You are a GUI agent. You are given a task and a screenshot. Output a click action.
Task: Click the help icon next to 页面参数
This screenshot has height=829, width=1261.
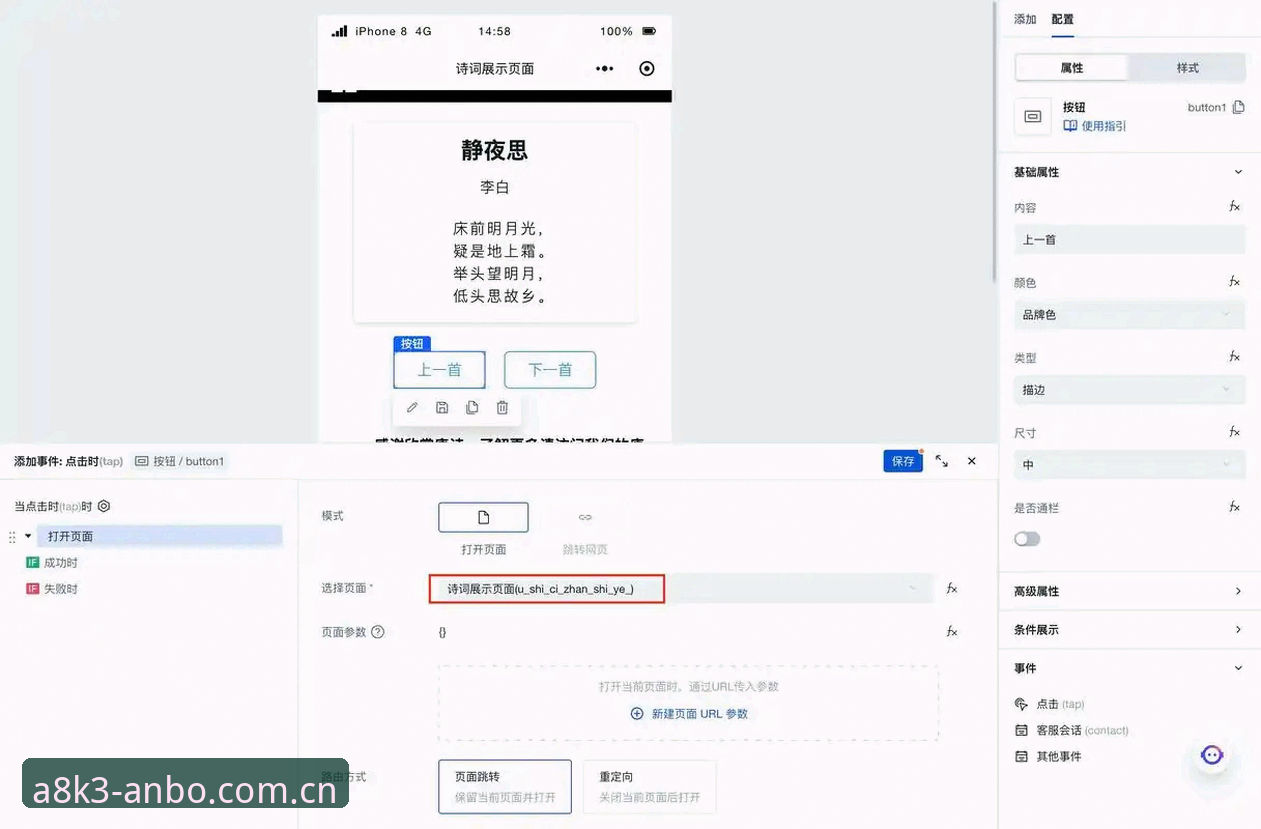[378, 632]
